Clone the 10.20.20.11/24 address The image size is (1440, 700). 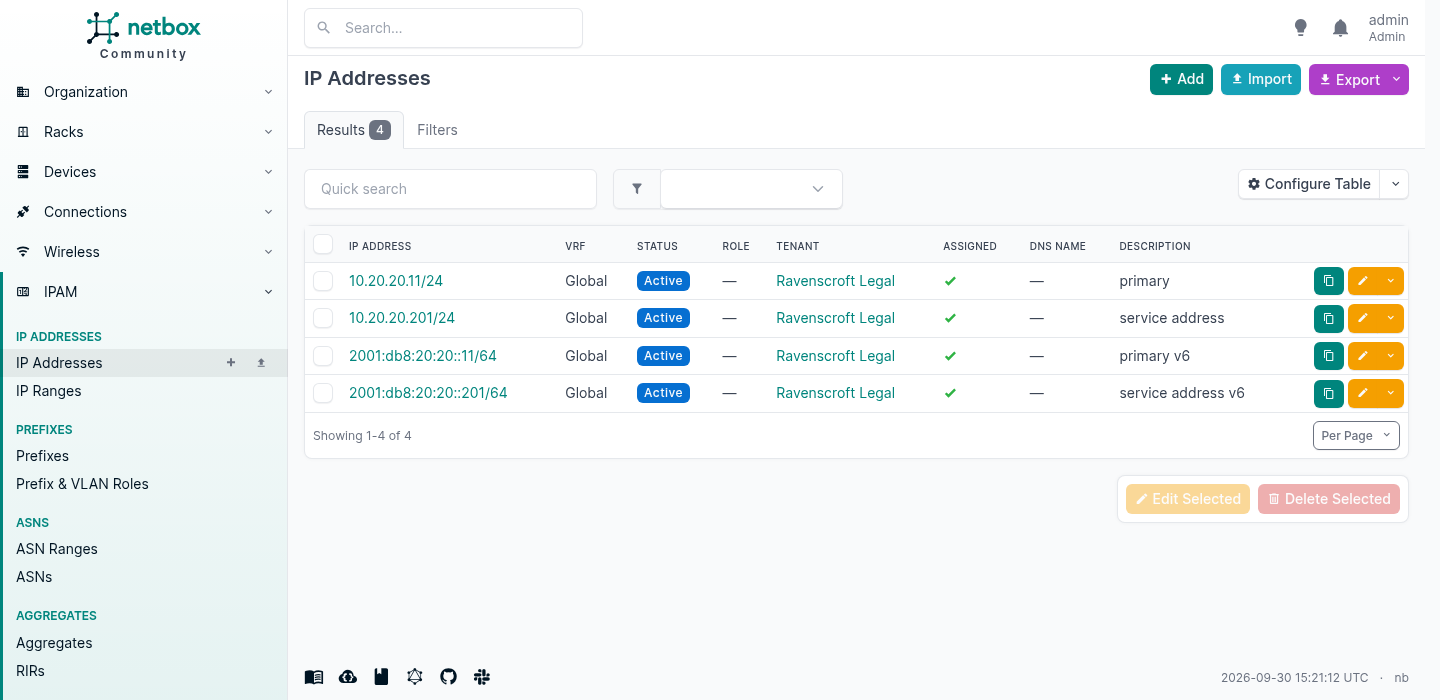(x=1328, y=281)
